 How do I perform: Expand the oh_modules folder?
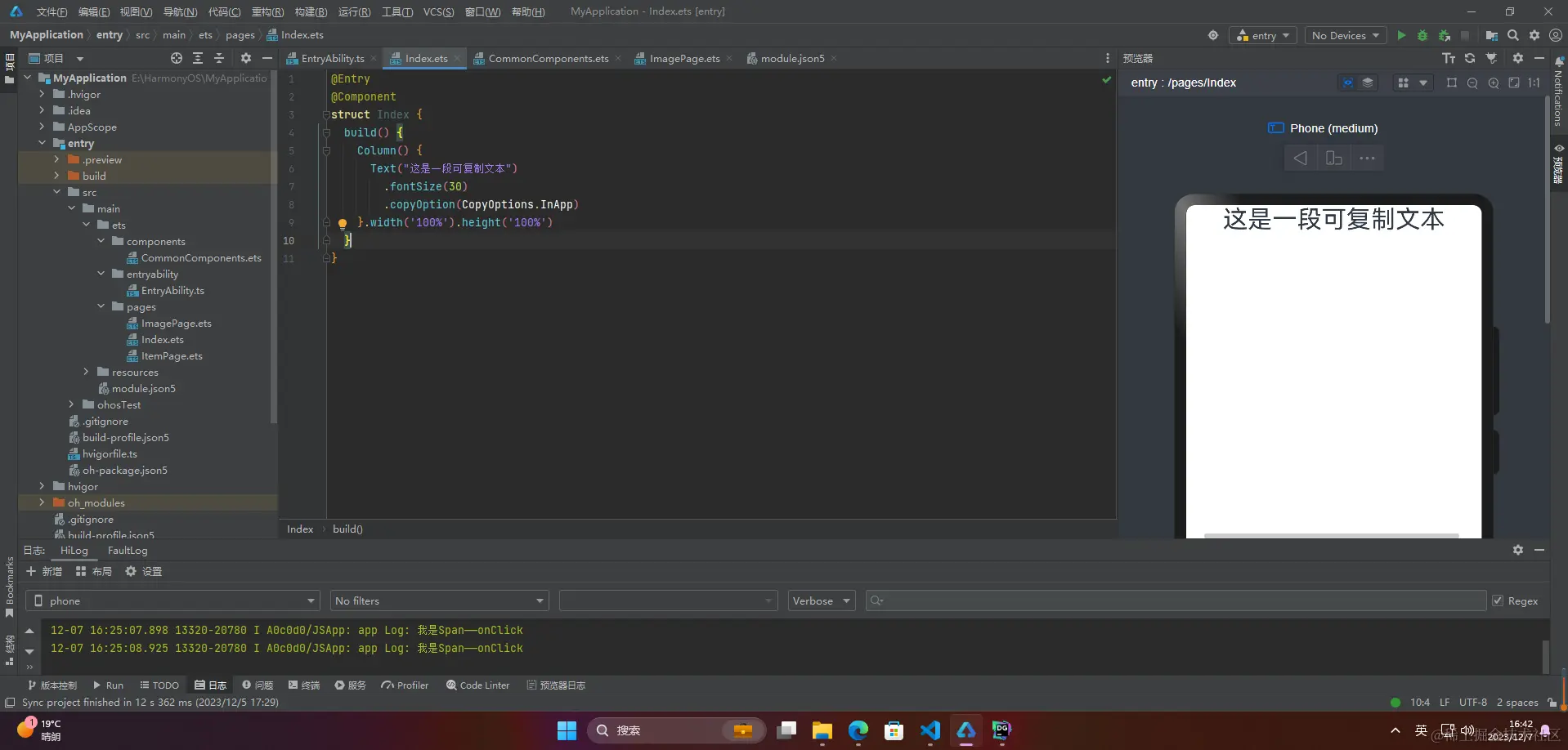[42, 502]
